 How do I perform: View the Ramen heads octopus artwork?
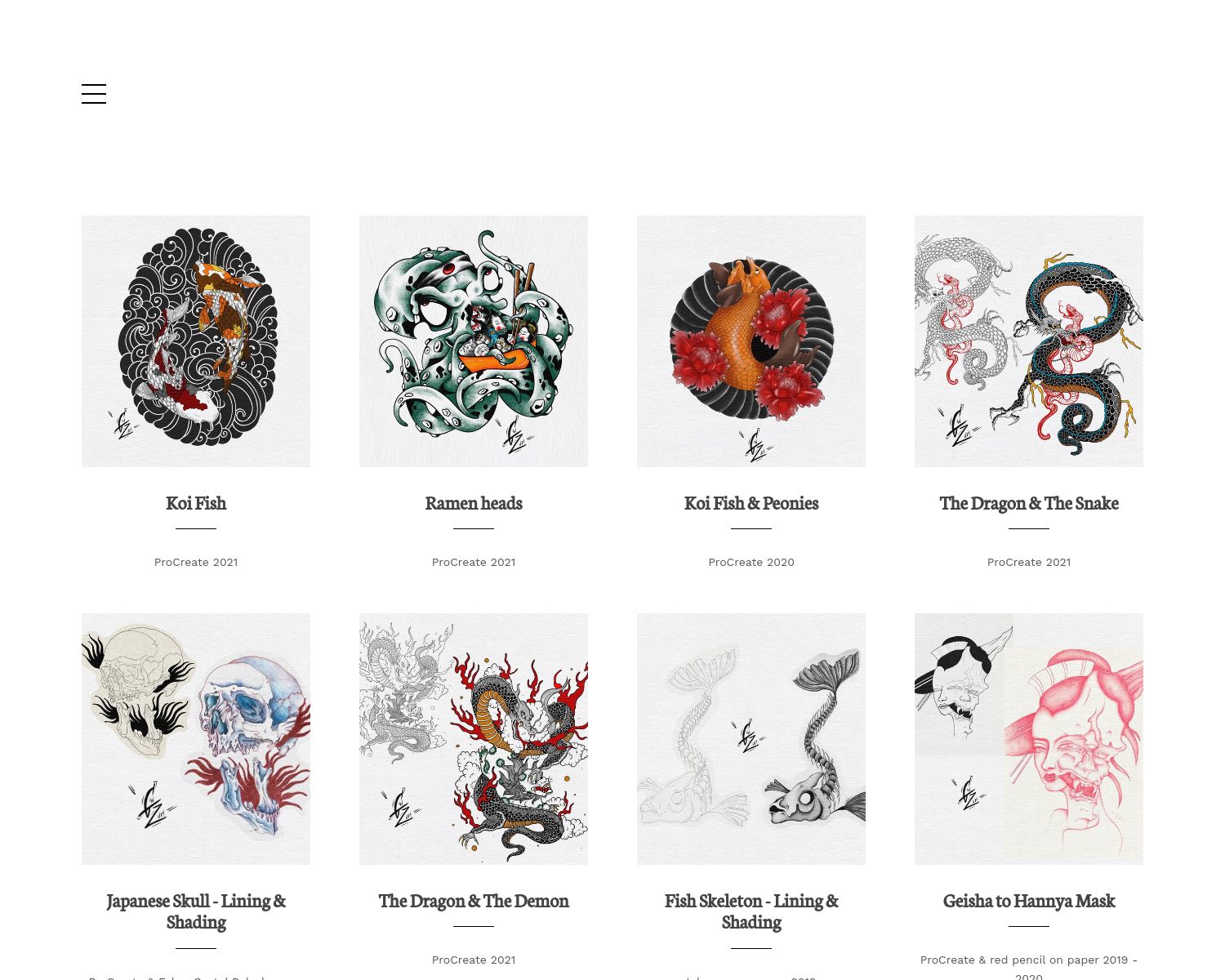(x=474, y=341)
